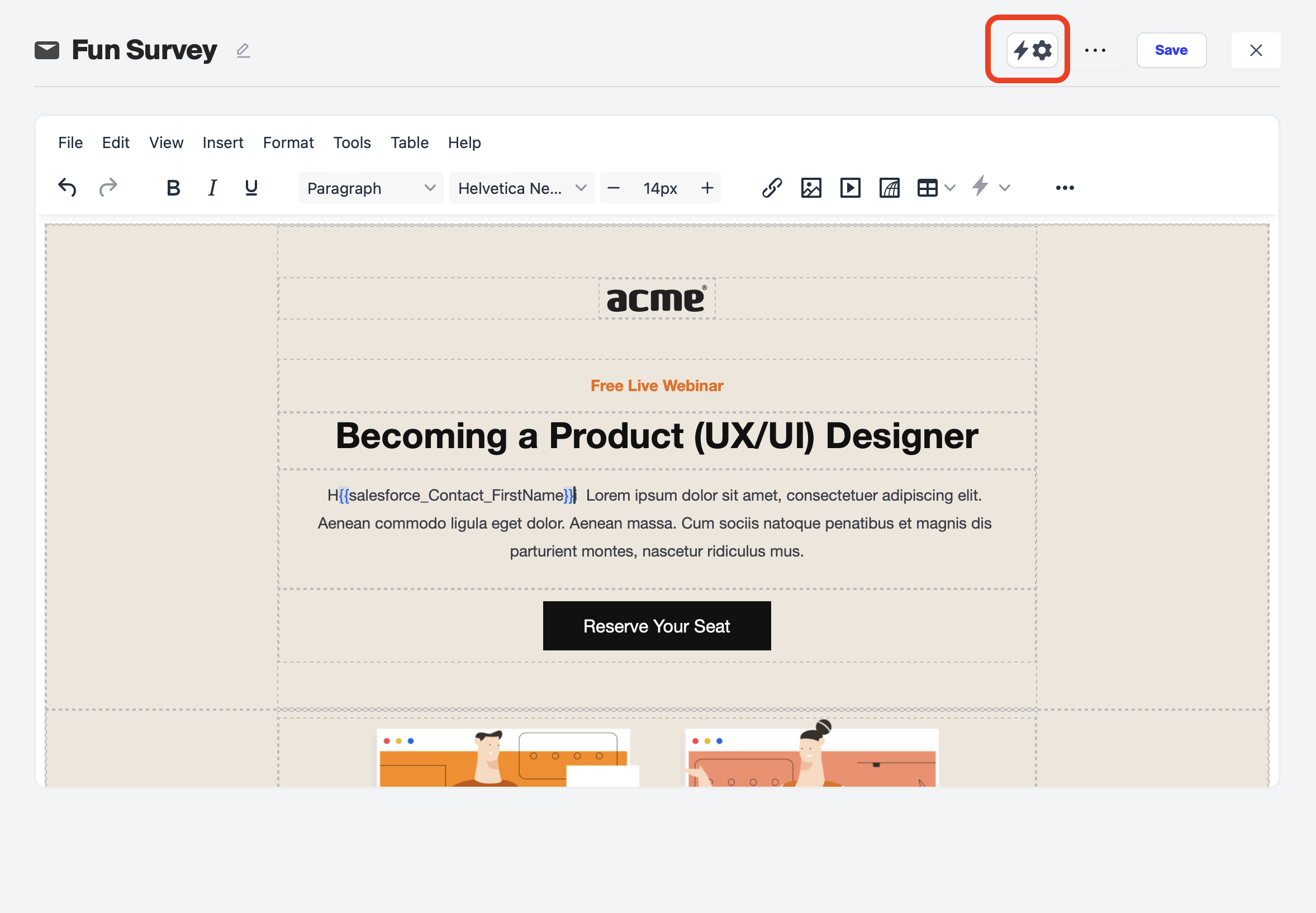Image resolution: width=1316 pixels, height=913 pixels.
Task: Click the acme logo image
Action: point(656,298)
